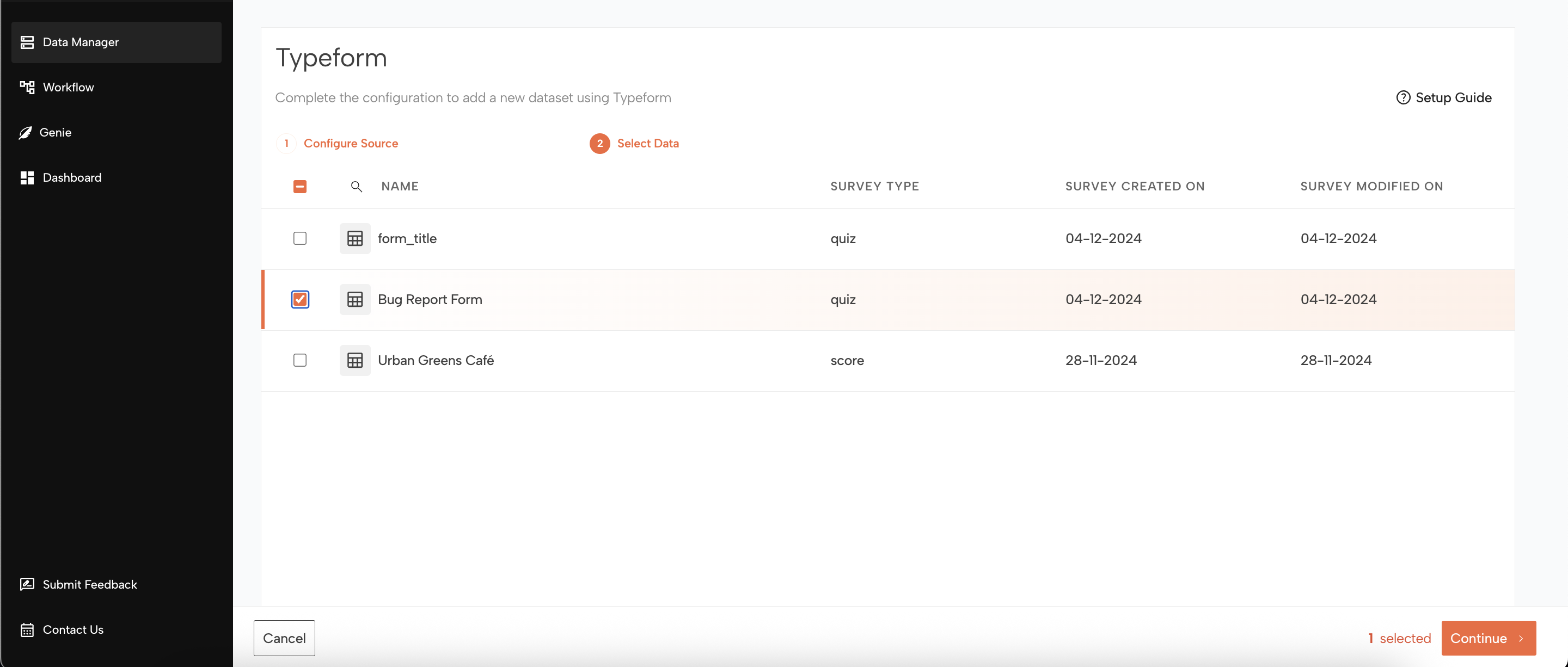Check the form_title row checkbox
Image resolution: width=1568 pixels, height=667 pixels.
click(x=299, y=238)
